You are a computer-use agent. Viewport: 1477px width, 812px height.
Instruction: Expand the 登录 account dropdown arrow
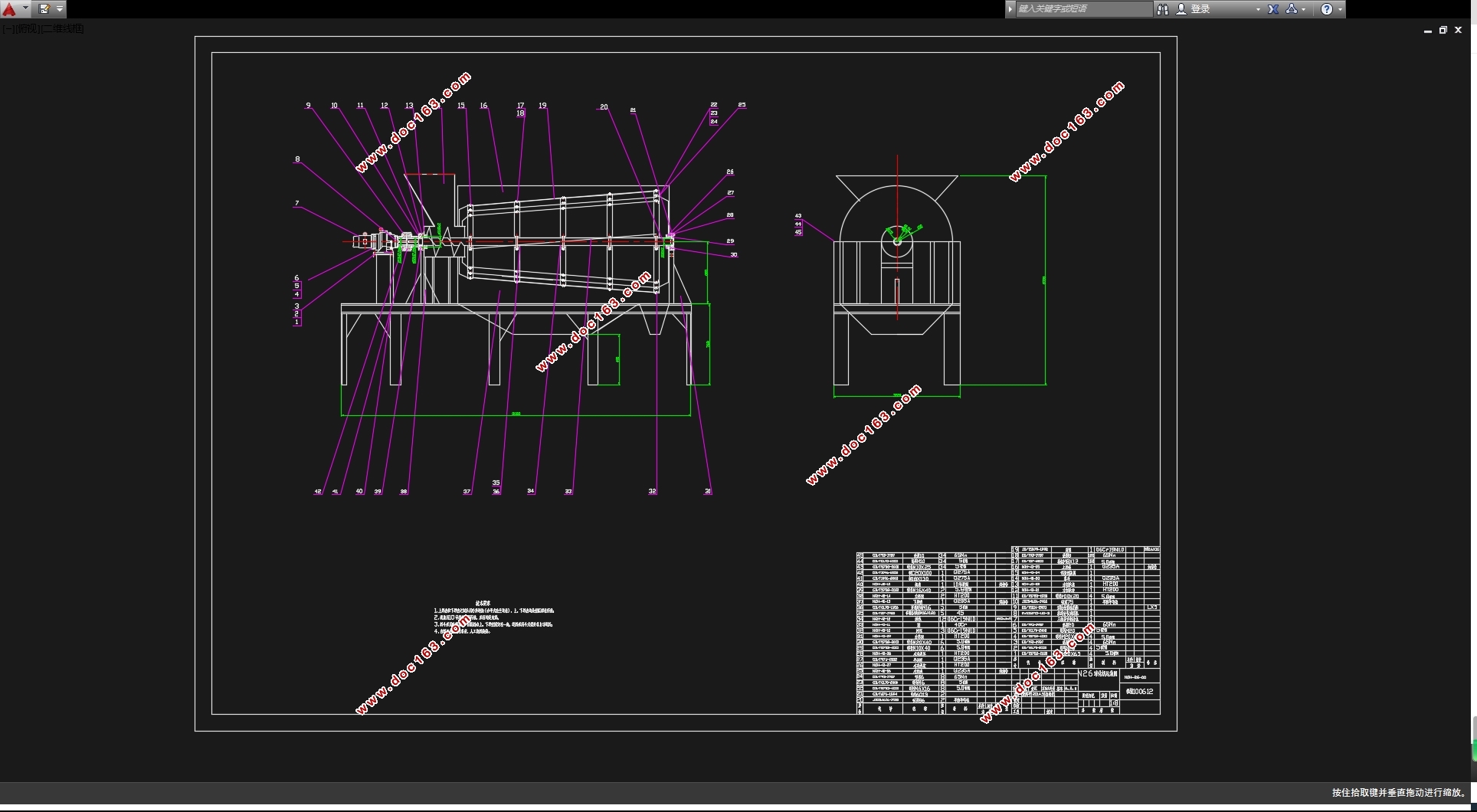[1258, 9]
